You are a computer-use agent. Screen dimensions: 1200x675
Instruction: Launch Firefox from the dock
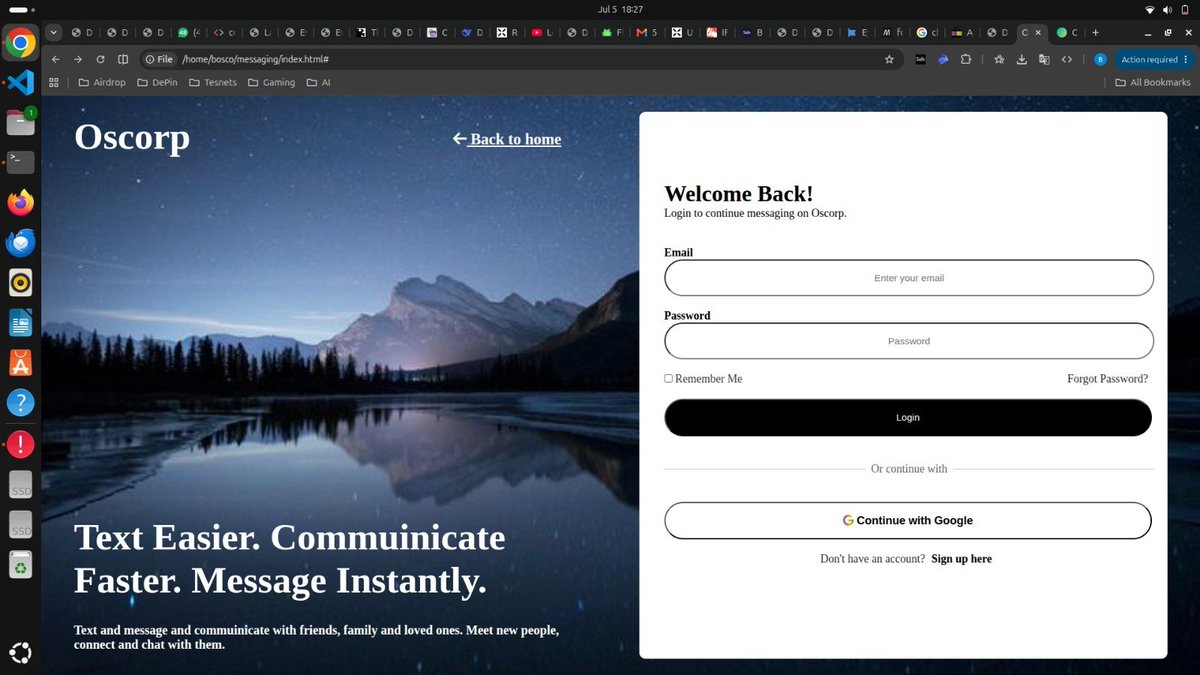coord(20,203)
